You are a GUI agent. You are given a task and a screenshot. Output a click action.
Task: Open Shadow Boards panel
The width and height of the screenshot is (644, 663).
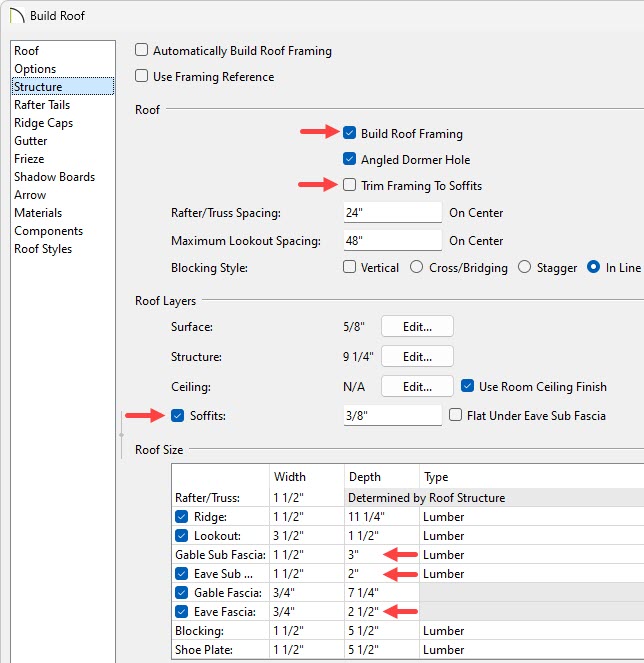pyautogui.click(x=63, y=177)
